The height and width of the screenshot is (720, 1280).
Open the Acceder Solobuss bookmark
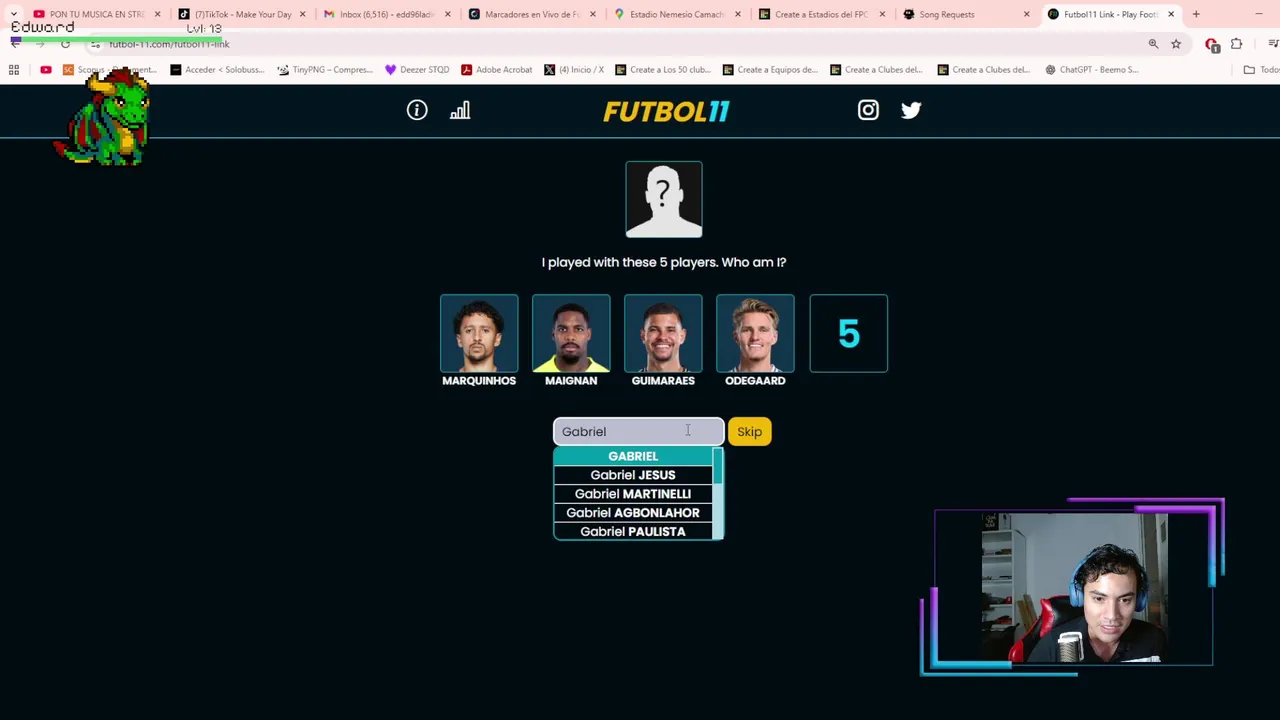pos(217,70)
